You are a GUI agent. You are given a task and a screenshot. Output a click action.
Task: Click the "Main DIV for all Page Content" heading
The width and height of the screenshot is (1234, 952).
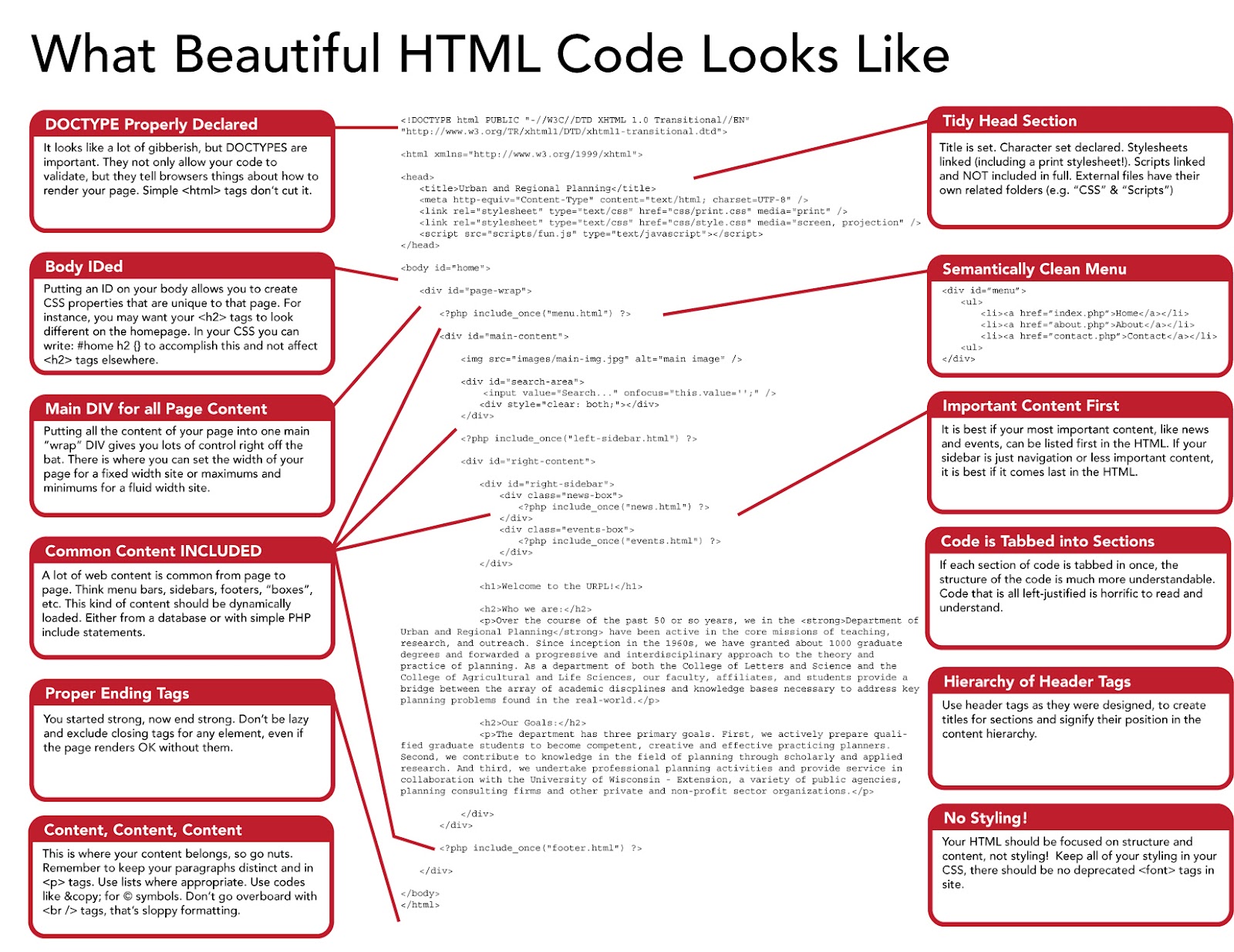tap(157, 409)
